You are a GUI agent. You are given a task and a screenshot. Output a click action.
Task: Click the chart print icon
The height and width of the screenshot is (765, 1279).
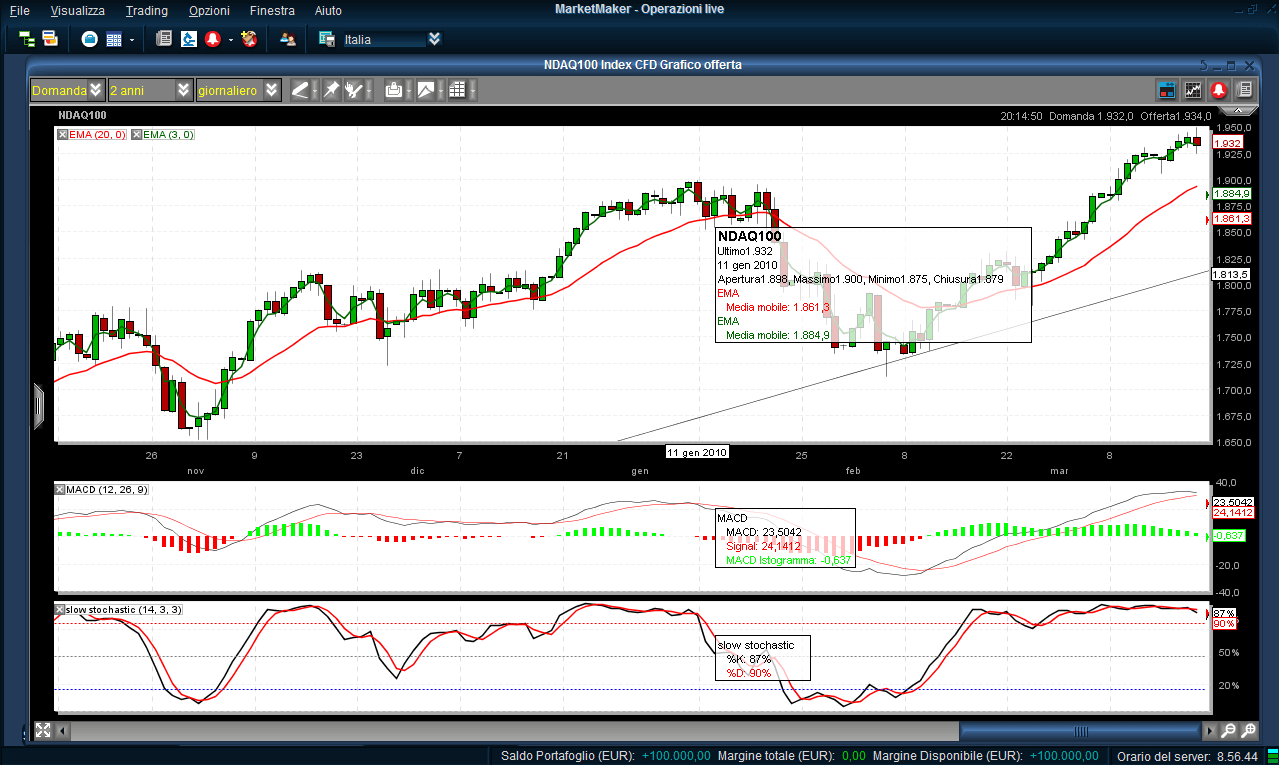click(x=395, y=90)
